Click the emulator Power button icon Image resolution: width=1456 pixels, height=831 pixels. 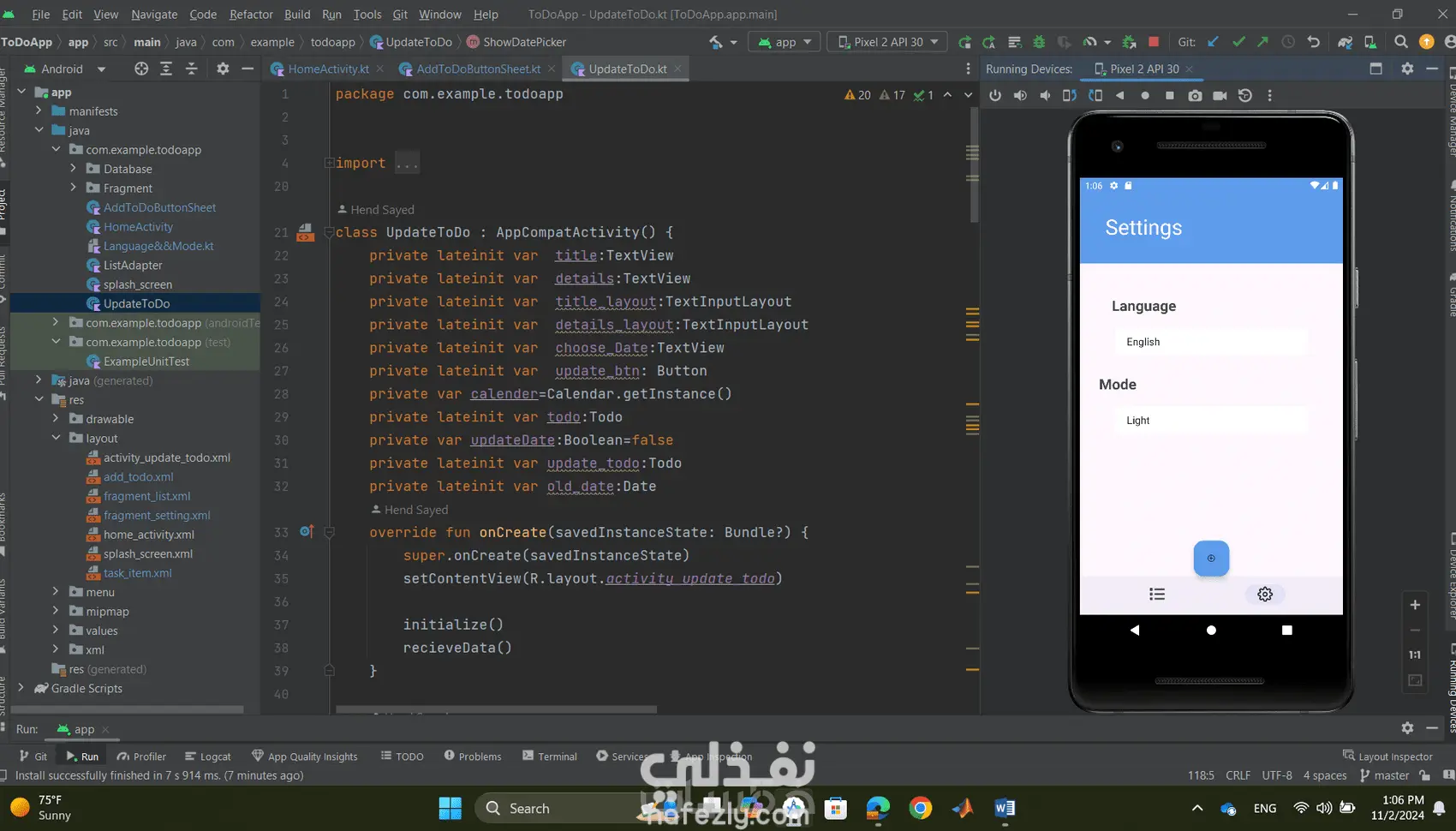tap(995, 96)
